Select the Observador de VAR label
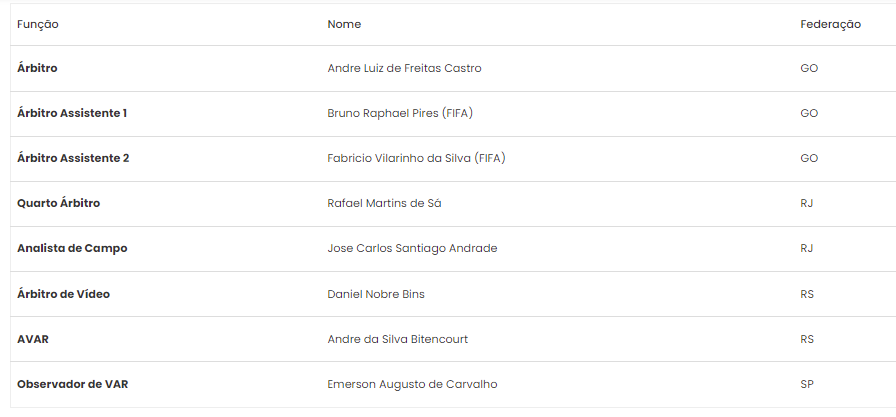Viewport: 896px width, 417px height. (x=73, y=384)
